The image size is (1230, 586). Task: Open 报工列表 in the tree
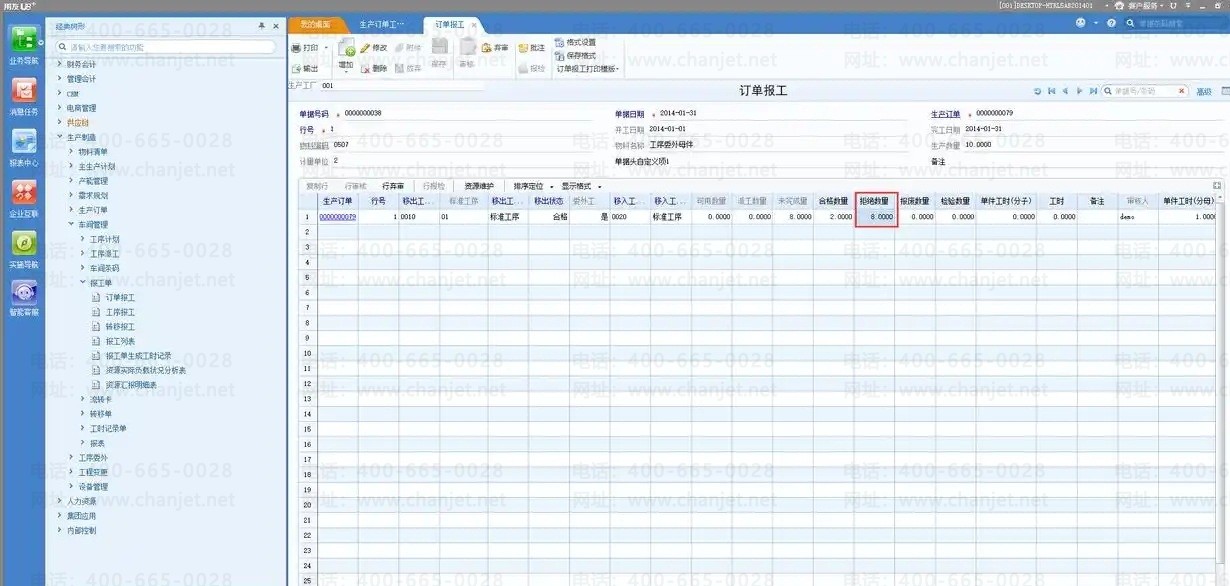point(120,341)
